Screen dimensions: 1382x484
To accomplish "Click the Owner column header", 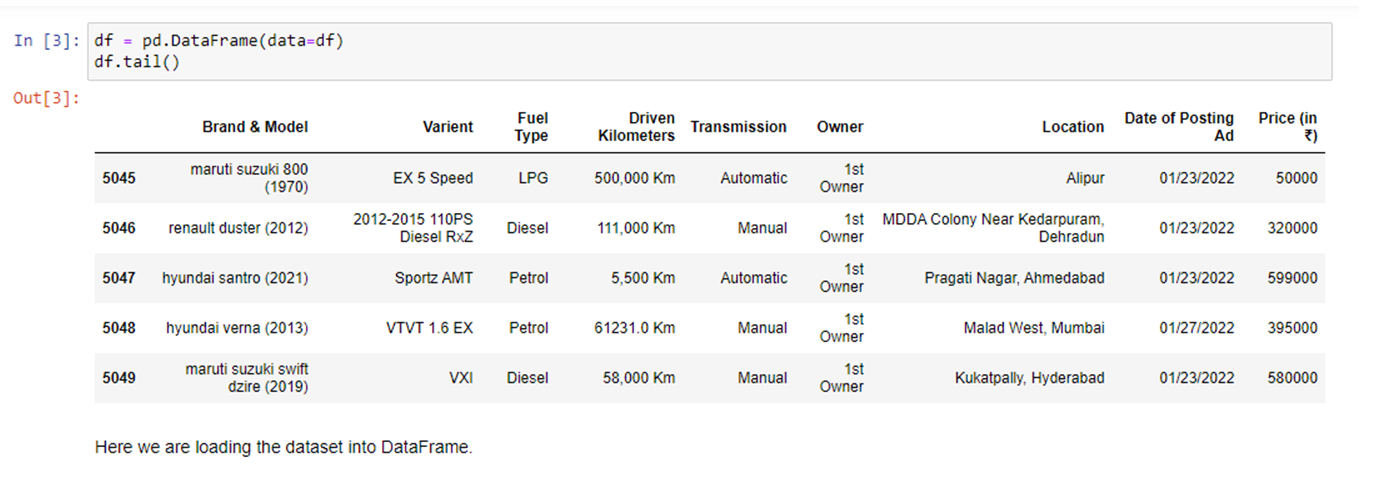I will (x=840, y=127).
